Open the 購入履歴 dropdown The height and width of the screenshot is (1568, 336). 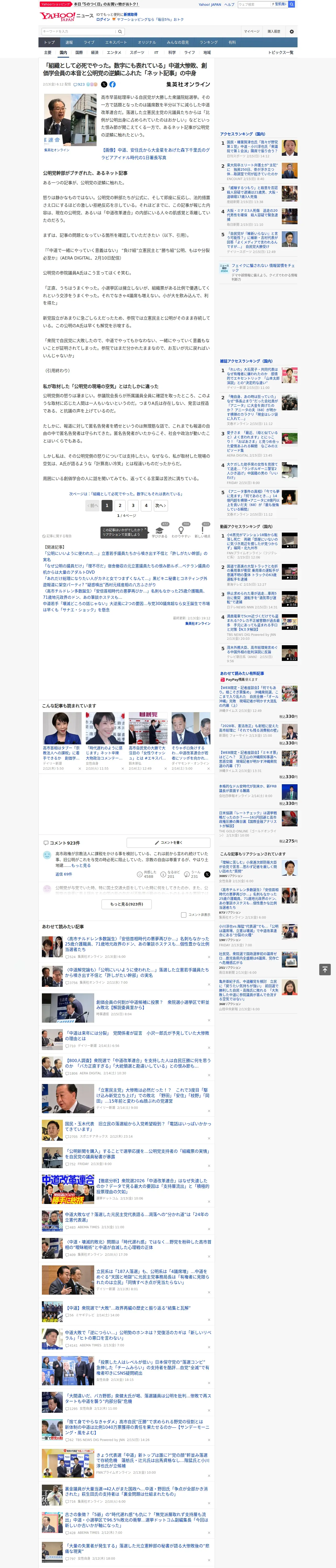(274, 32)
